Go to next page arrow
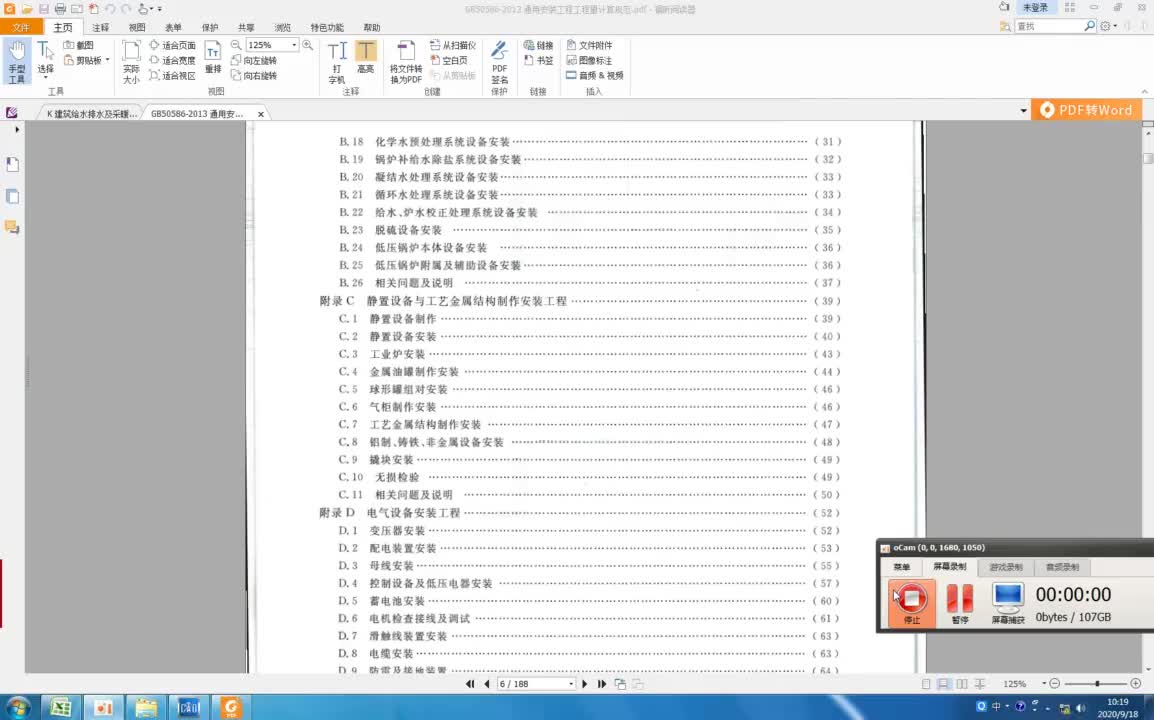Viewport: 1154px width, 720px height. (x=585, y=684)
